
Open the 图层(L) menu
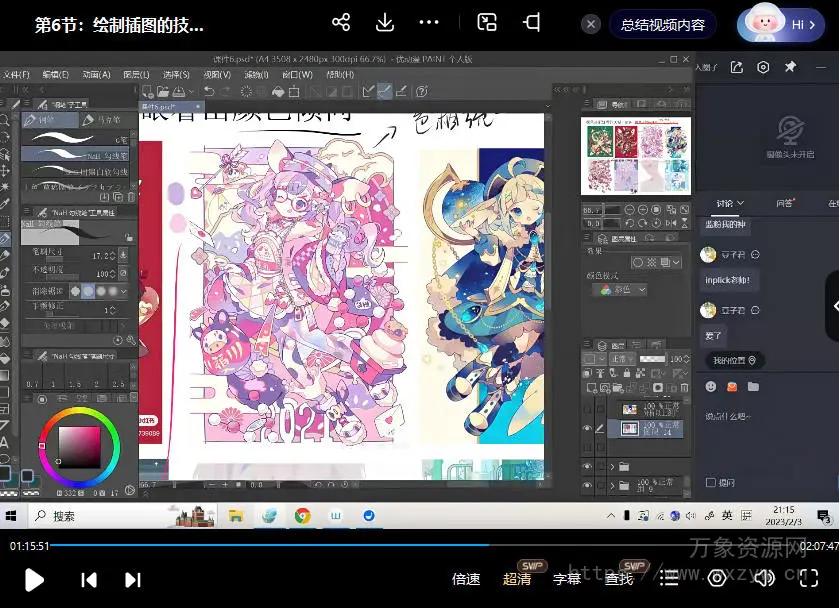pyautogui.click(x=137, y=74)
